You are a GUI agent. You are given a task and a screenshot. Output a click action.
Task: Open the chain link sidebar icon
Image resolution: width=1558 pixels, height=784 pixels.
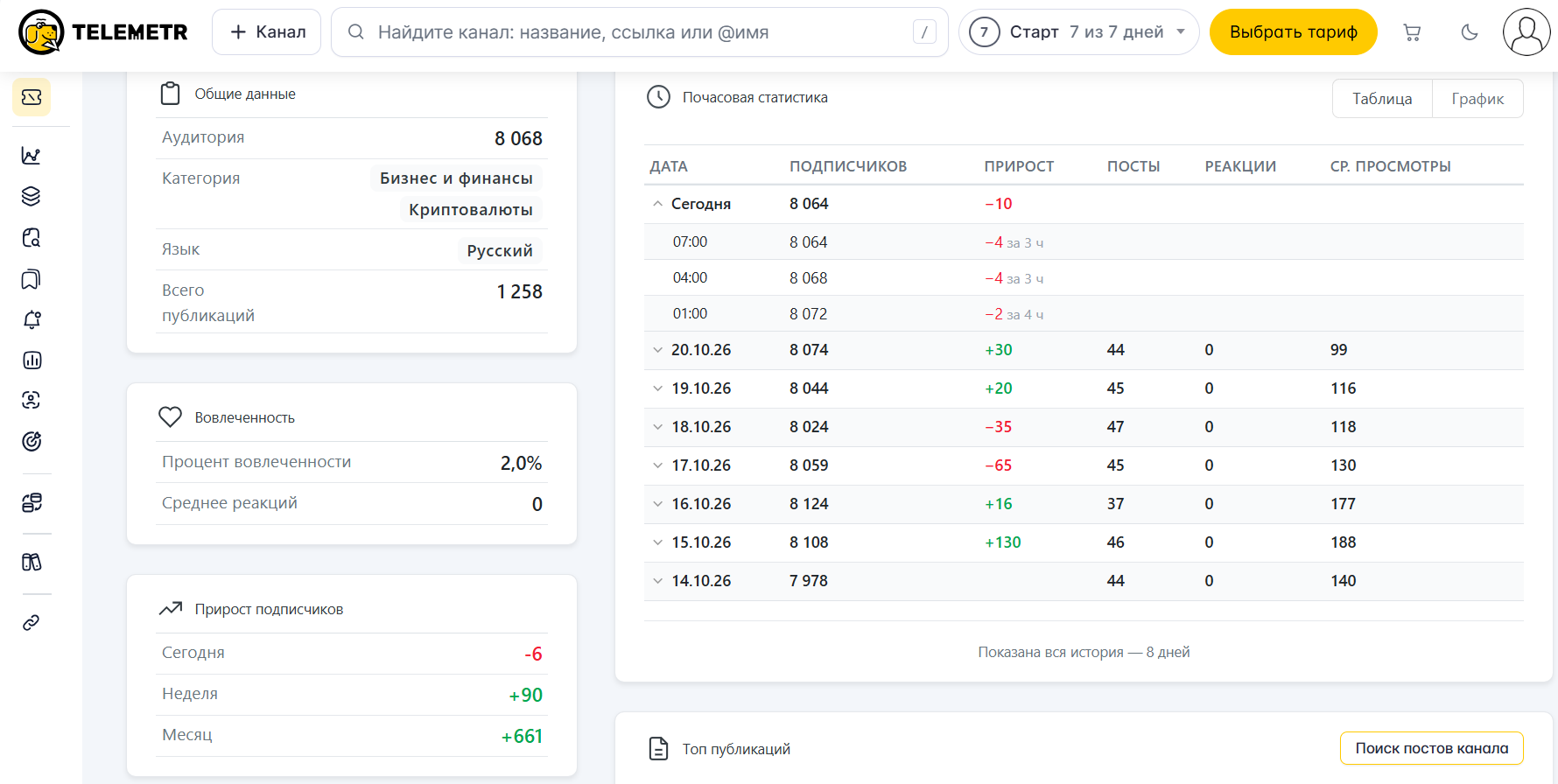32,623
